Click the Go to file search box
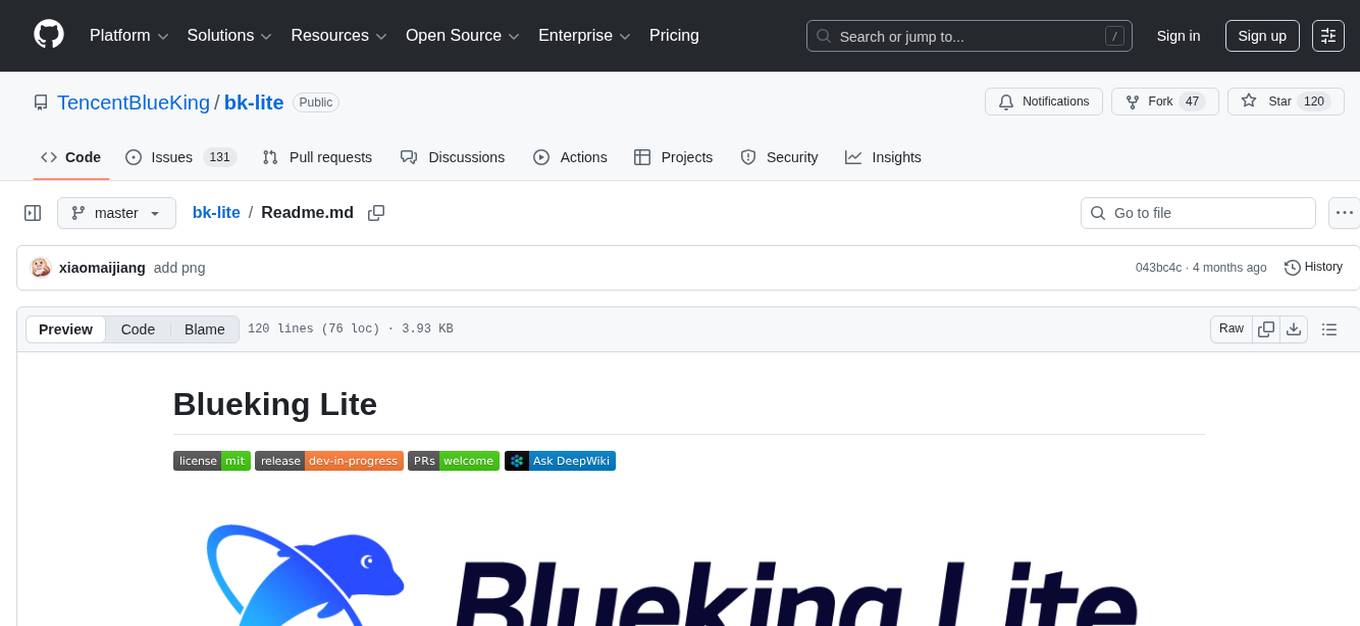The height and width of the screenshot is (626, 1360). (x=1197, y=212)
